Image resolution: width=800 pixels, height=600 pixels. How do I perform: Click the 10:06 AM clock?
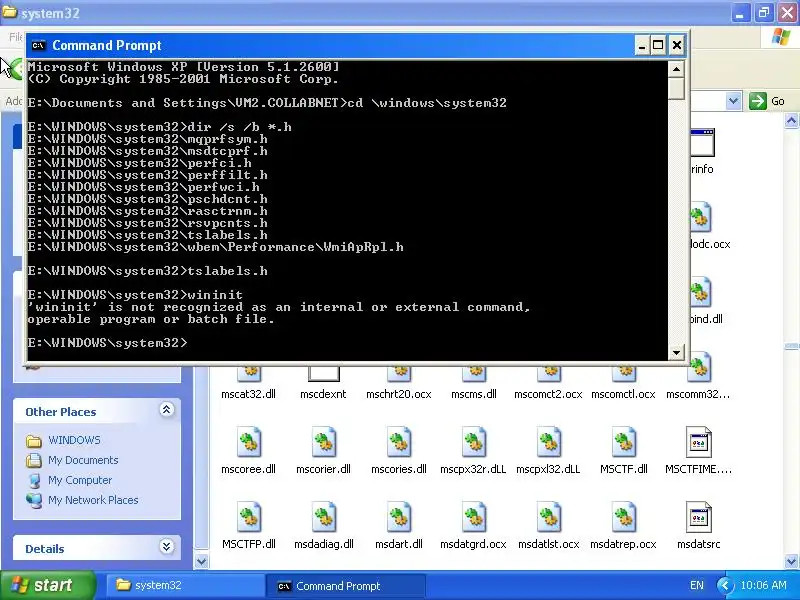point(763,585)
